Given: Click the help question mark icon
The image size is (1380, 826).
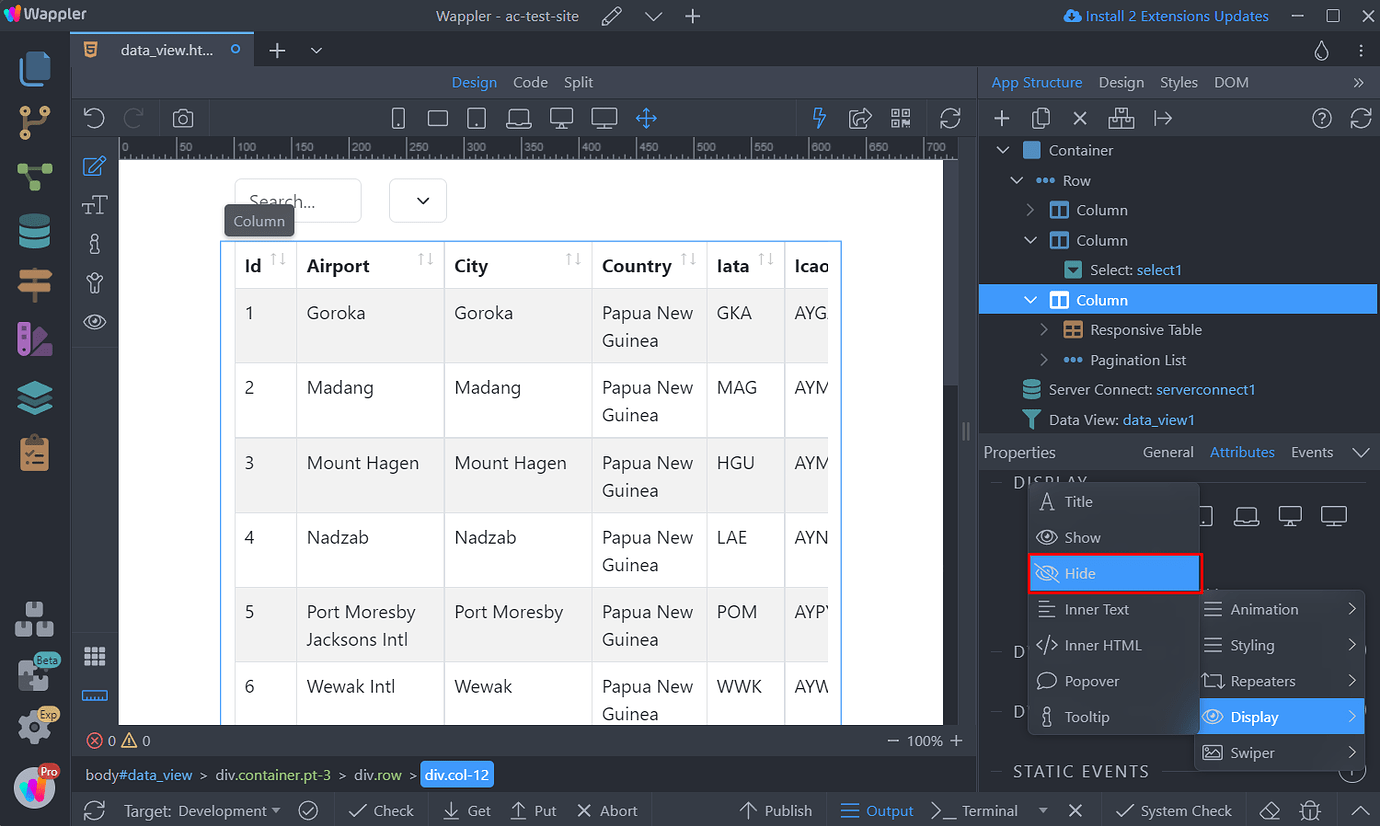Looking at the screenshot, I should [1322, 119].
